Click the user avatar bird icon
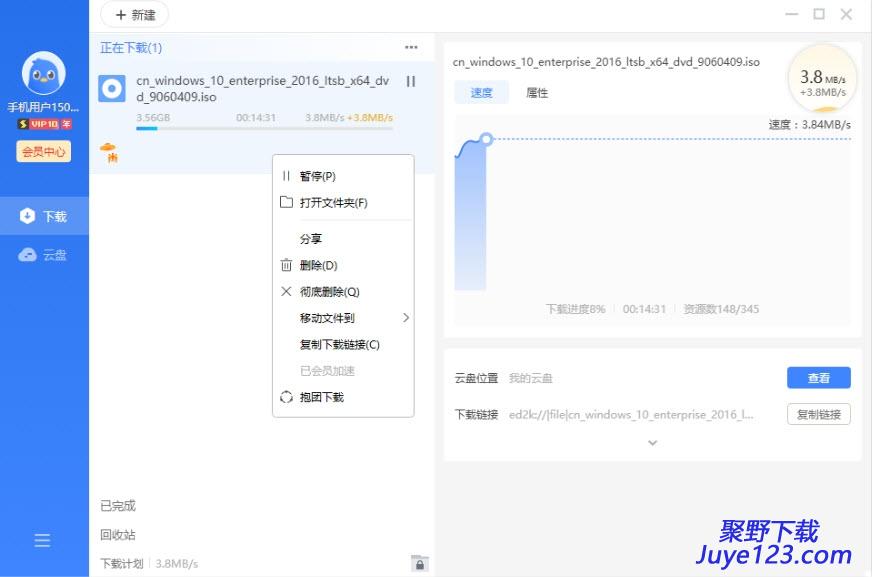This screenshot has height=577, width=872. (x=43, y=73)
